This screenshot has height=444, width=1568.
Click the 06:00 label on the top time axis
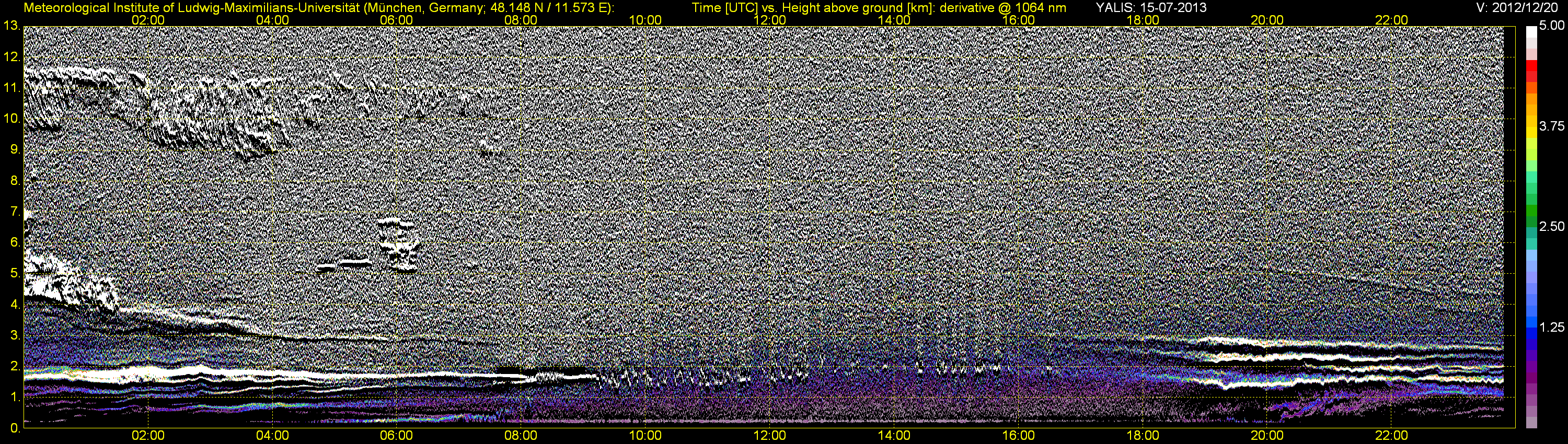[396, 20]
